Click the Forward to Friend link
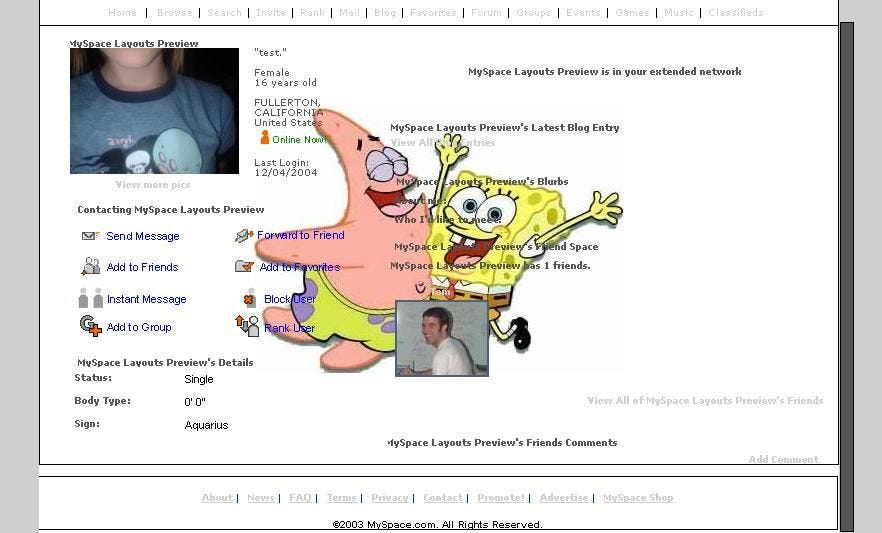 300,235
